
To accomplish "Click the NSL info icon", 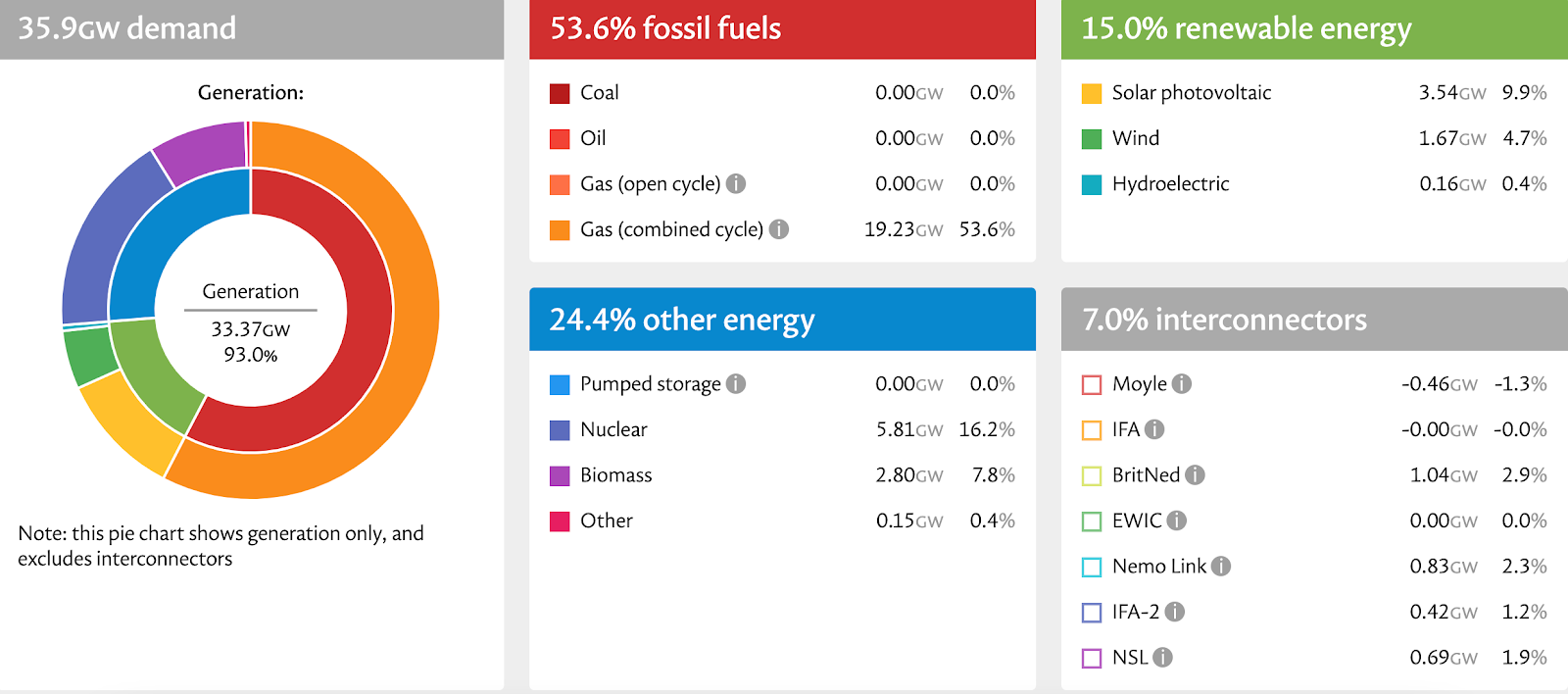I will pos(1162,657).
